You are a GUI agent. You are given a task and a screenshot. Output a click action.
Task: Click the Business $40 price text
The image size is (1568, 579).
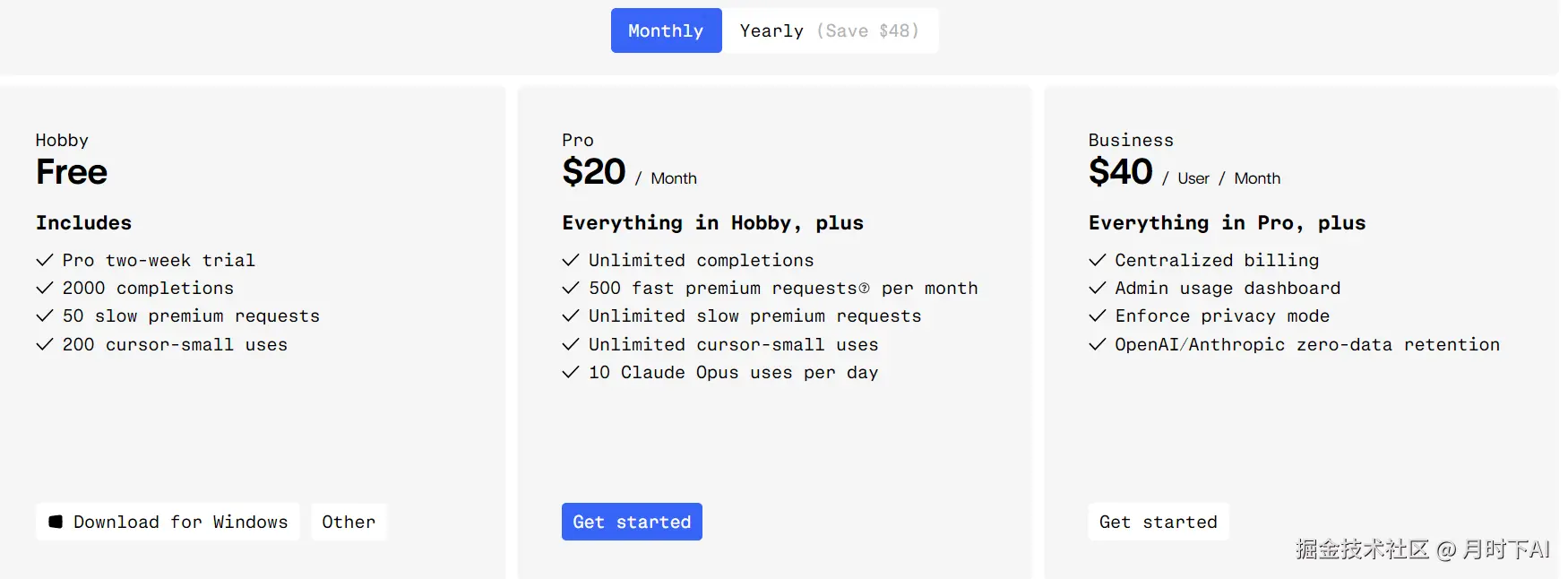[1120, 172]
